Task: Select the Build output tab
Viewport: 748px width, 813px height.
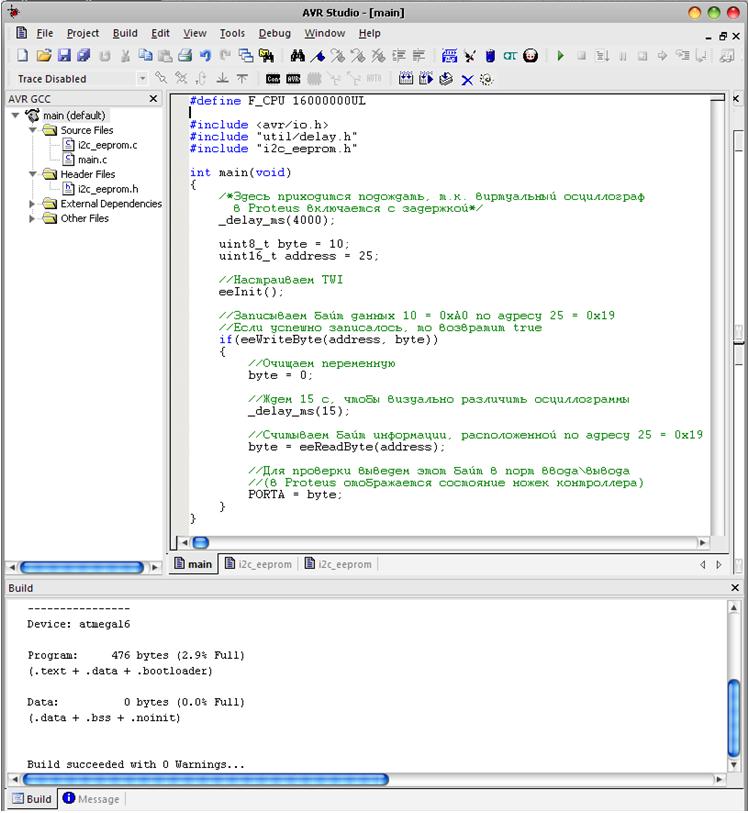Action: [32, 799]
